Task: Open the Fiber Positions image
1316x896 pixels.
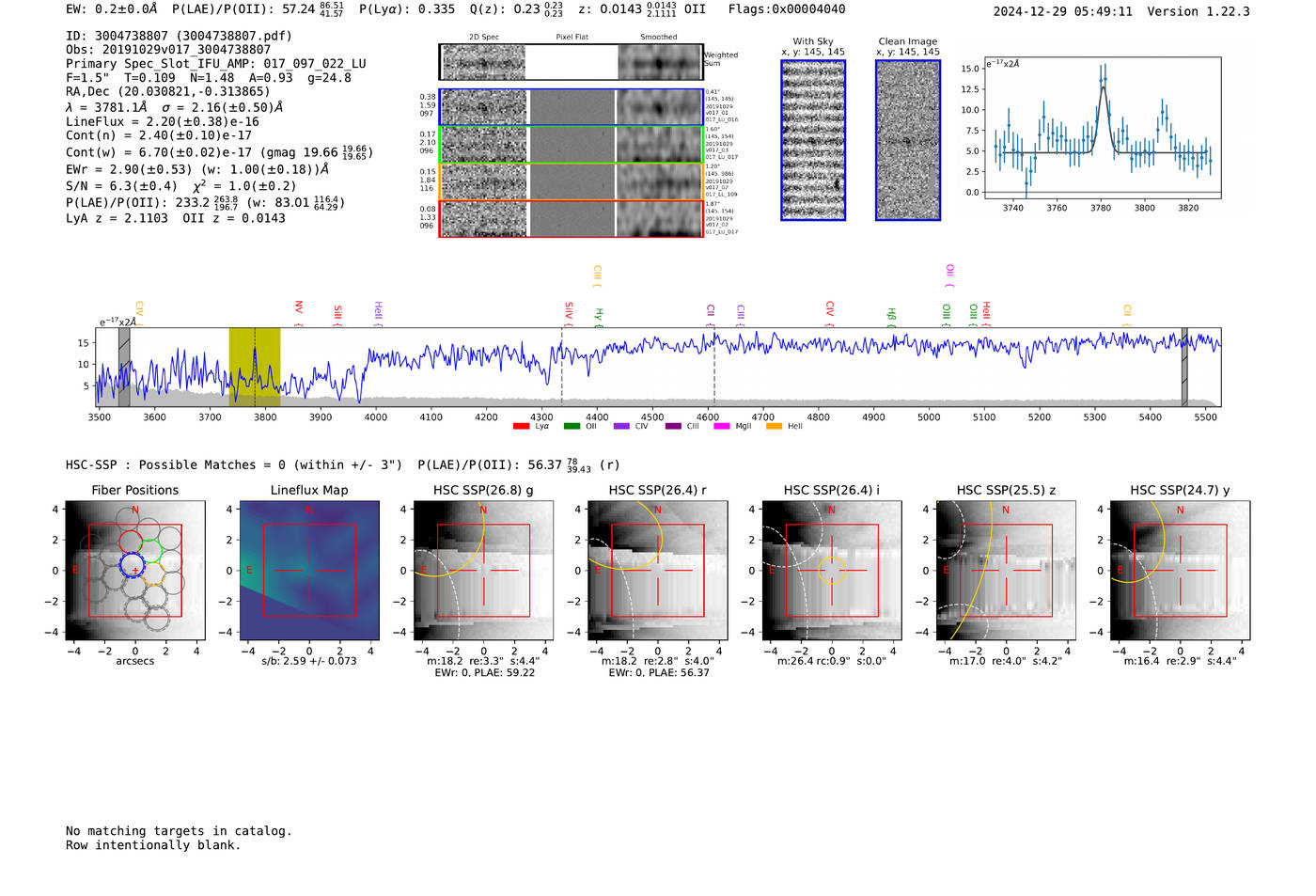Action: click(135, 571)
